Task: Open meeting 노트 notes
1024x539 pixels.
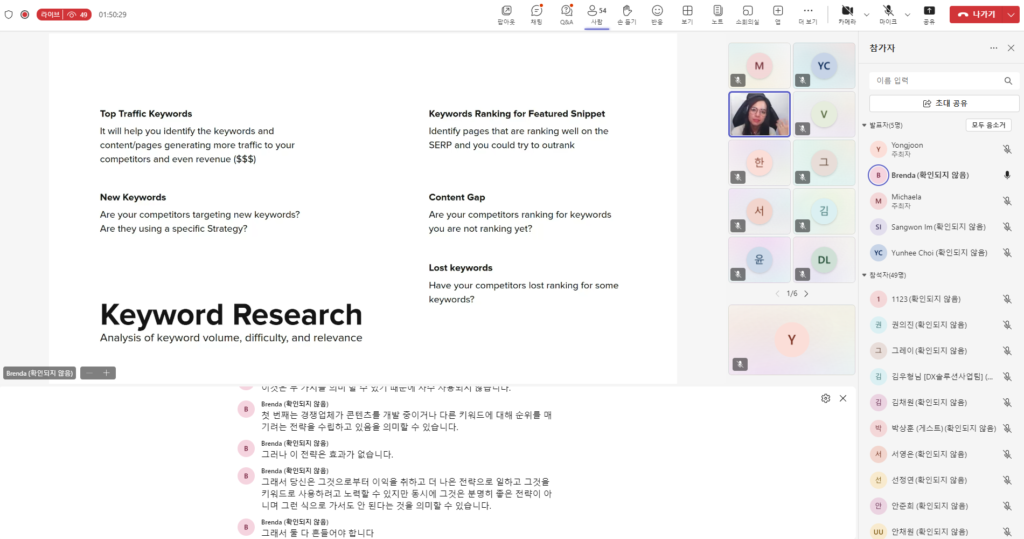Action: tap(717, 14)
